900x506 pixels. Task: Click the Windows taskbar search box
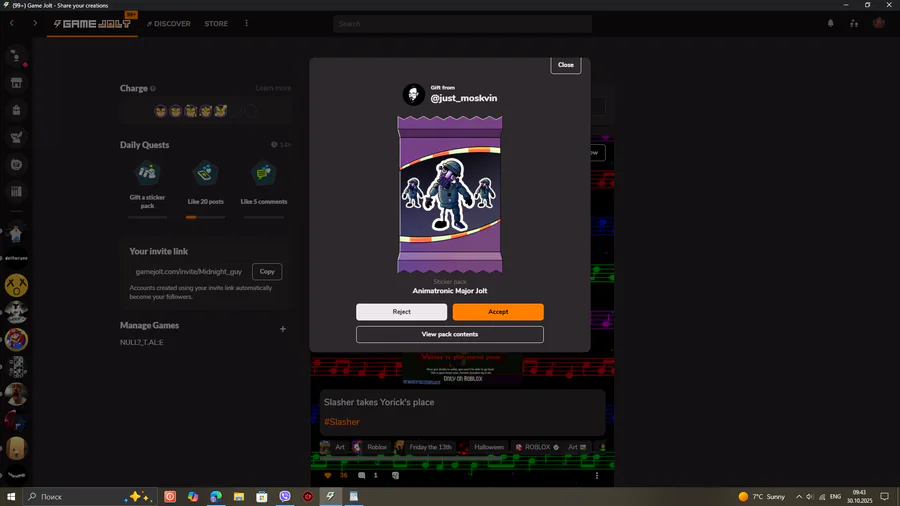[90, 497]
